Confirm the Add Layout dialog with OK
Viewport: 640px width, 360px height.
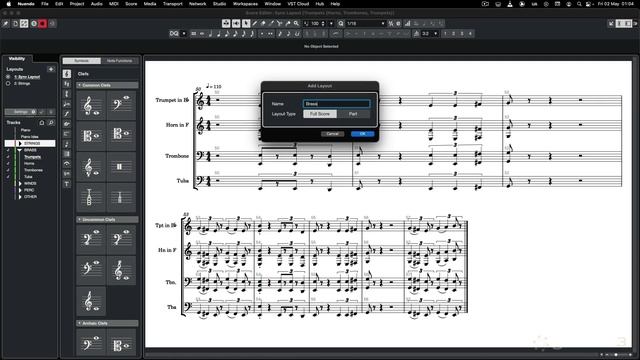point(362,134)
